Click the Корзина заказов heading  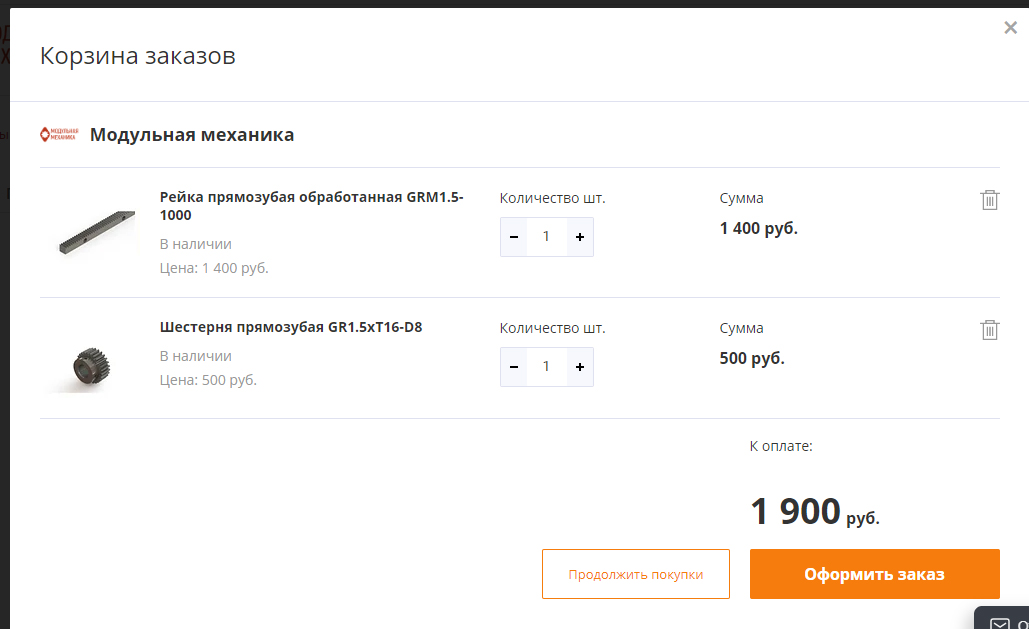click(x=138, y=56)
